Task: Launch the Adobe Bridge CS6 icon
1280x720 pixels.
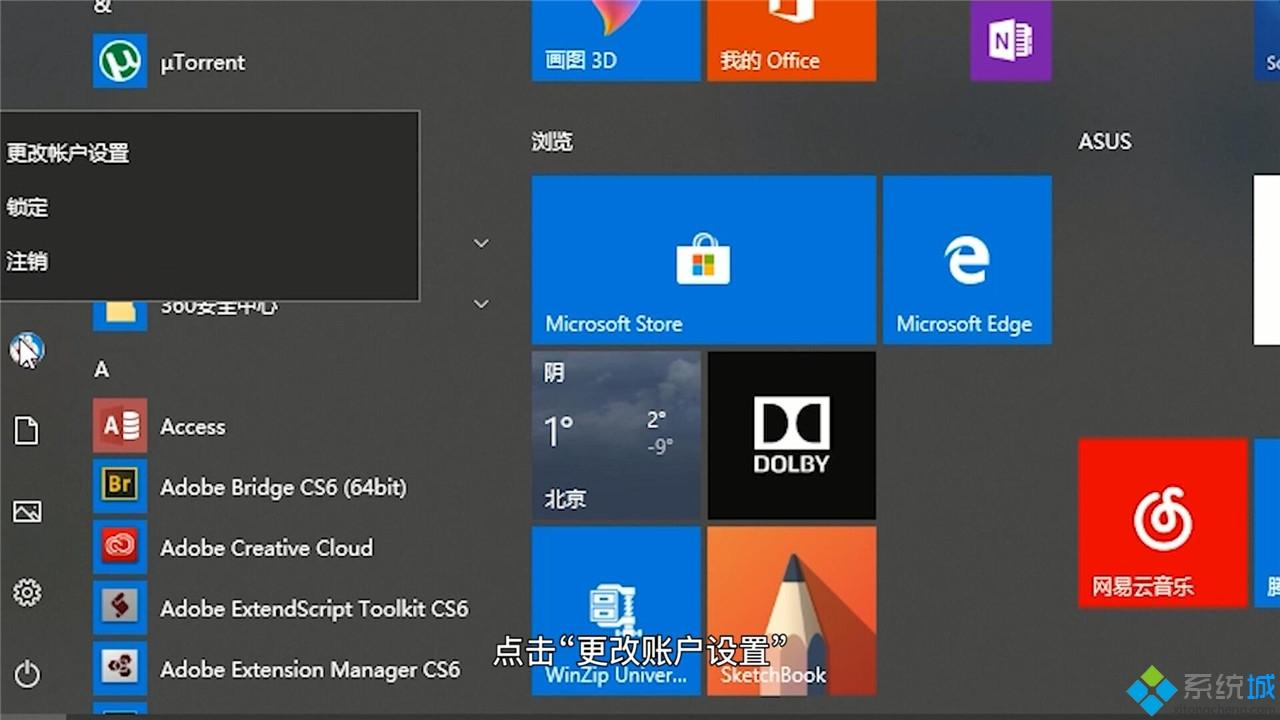Action: (x=120, y=487)
